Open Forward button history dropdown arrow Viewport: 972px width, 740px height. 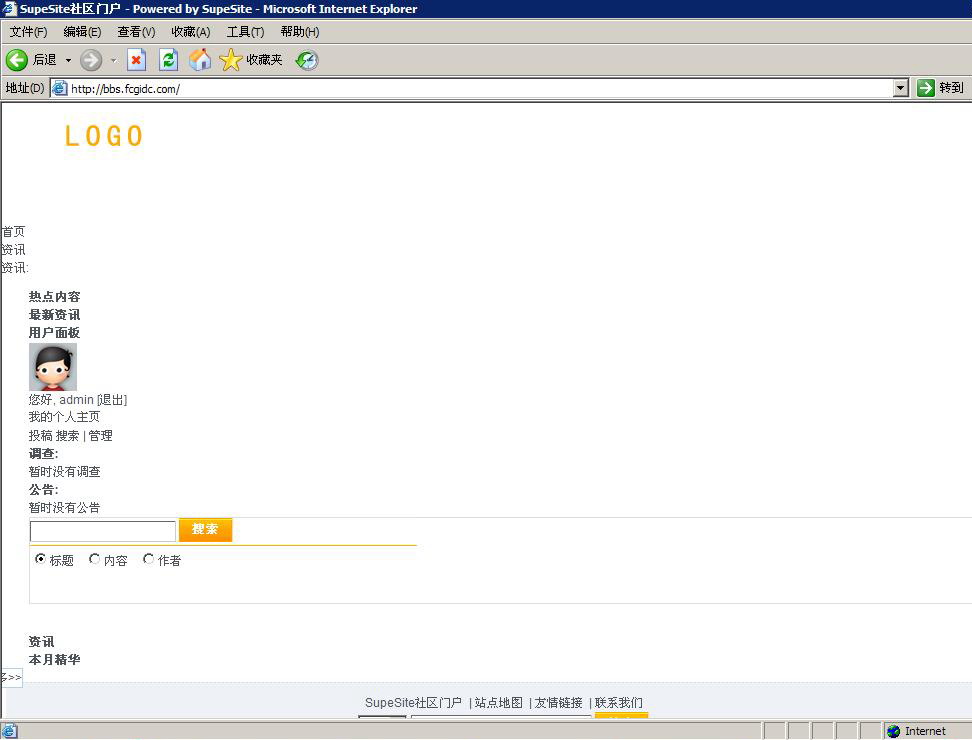click(113, 60)
